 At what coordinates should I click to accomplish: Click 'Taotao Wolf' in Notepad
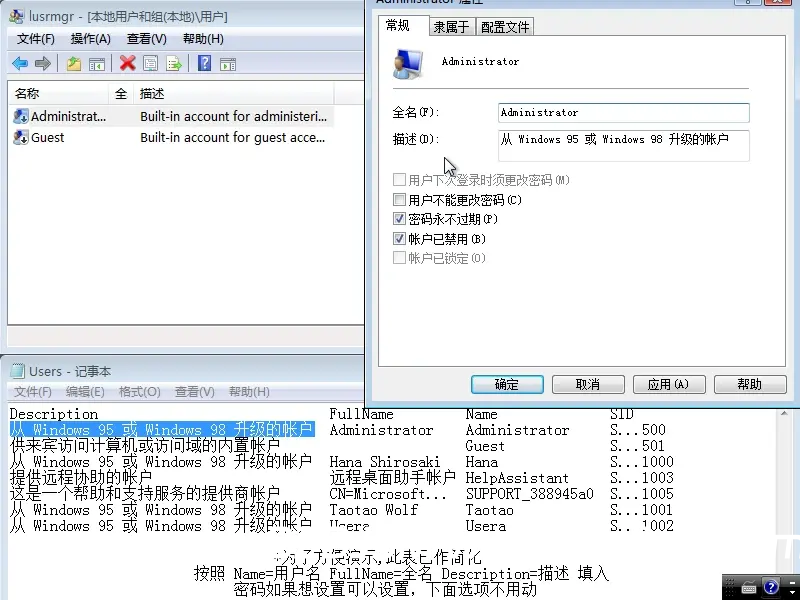(x=373, y=510)
